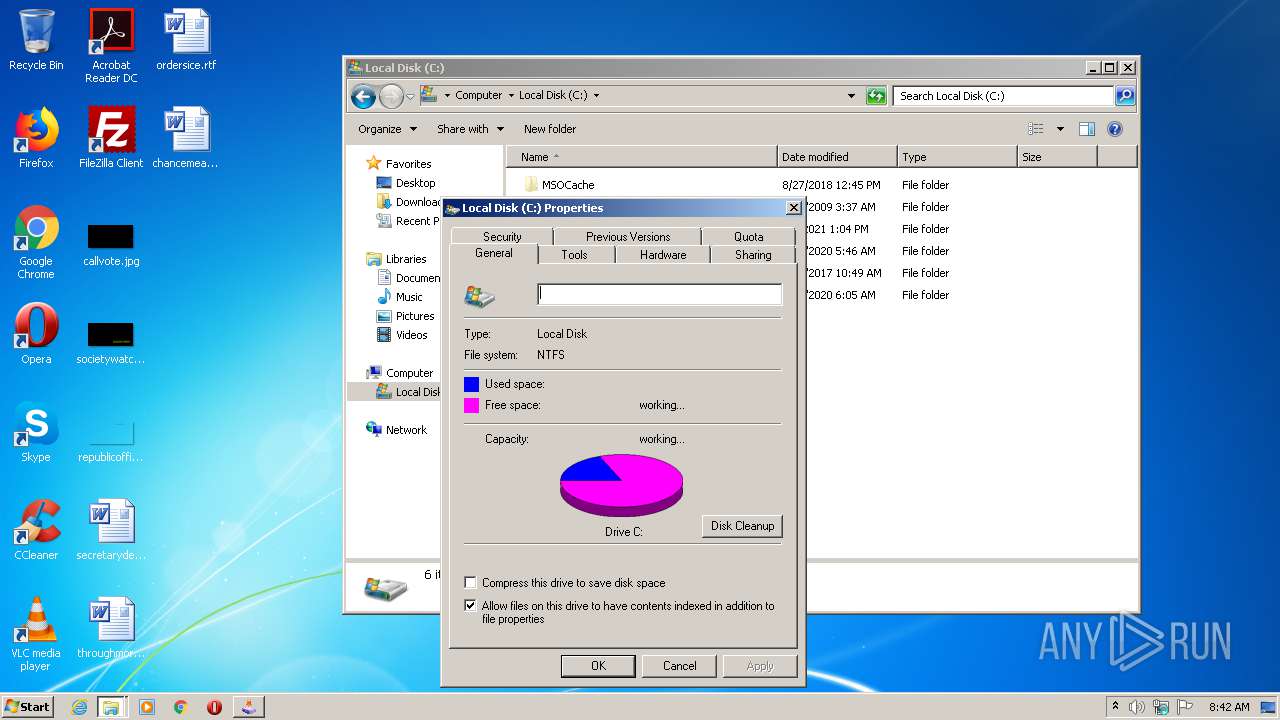
Task: Open the Organize dropdown menu
Action: click(x=387, y=129)
